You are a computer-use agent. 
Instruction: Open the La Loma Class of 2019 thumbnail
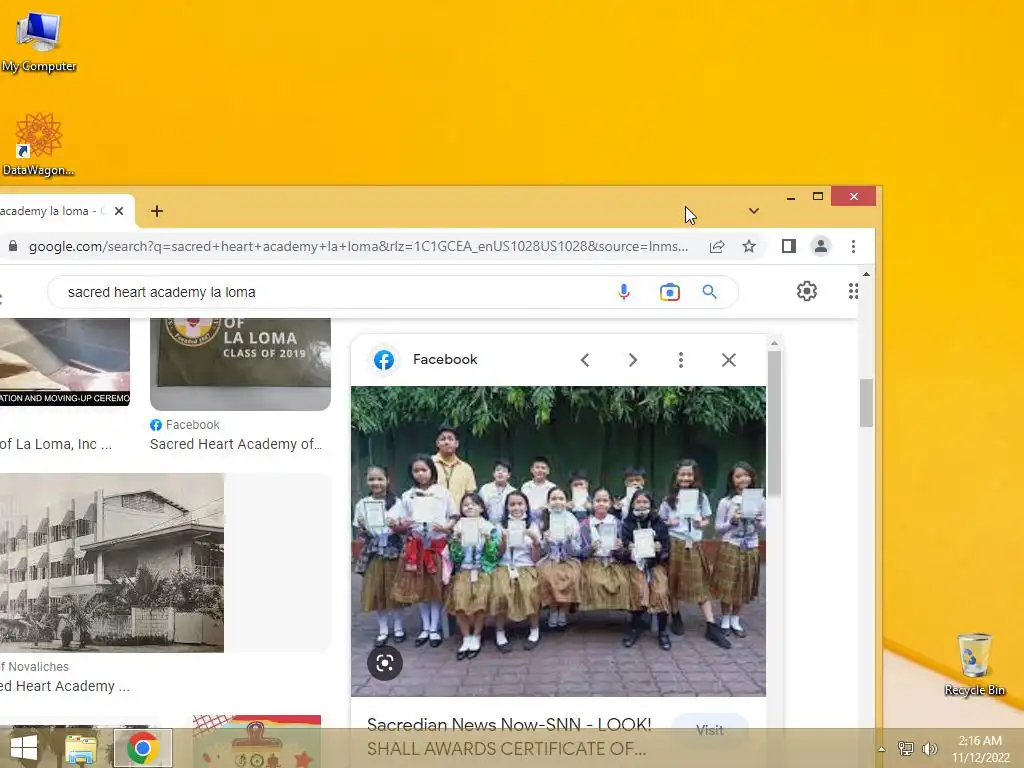click(240, 364)
